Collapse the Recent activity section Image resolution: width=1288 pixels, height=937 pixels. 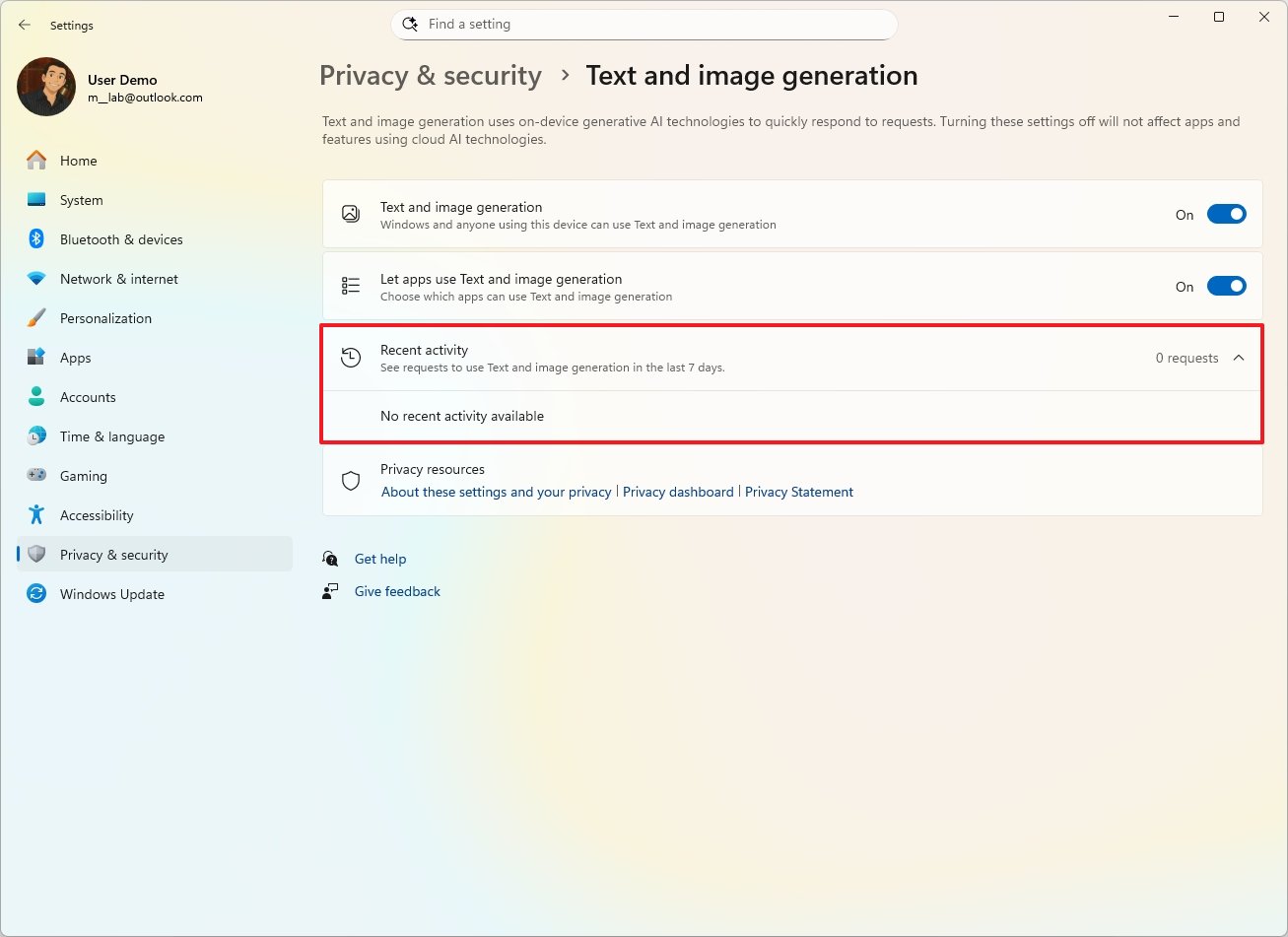1239,358
